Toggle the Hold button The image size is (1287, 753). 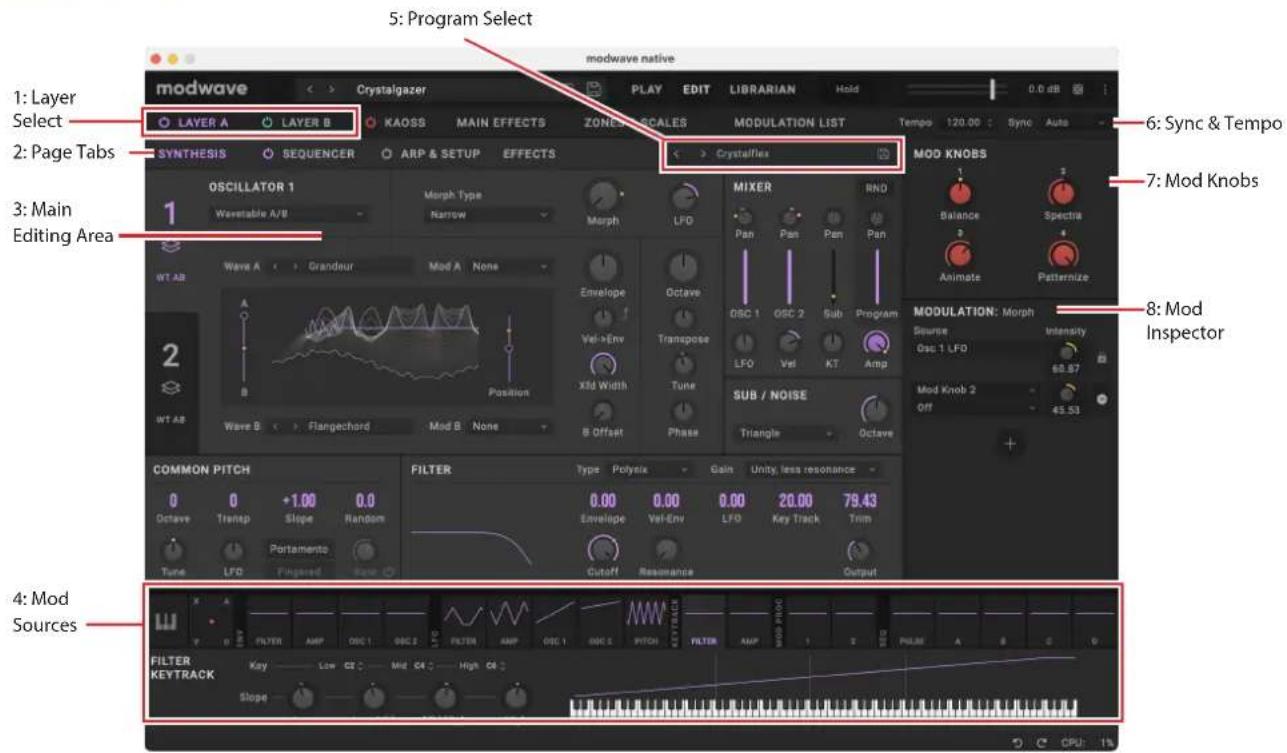pyautogui.click(x=847, y=90)
